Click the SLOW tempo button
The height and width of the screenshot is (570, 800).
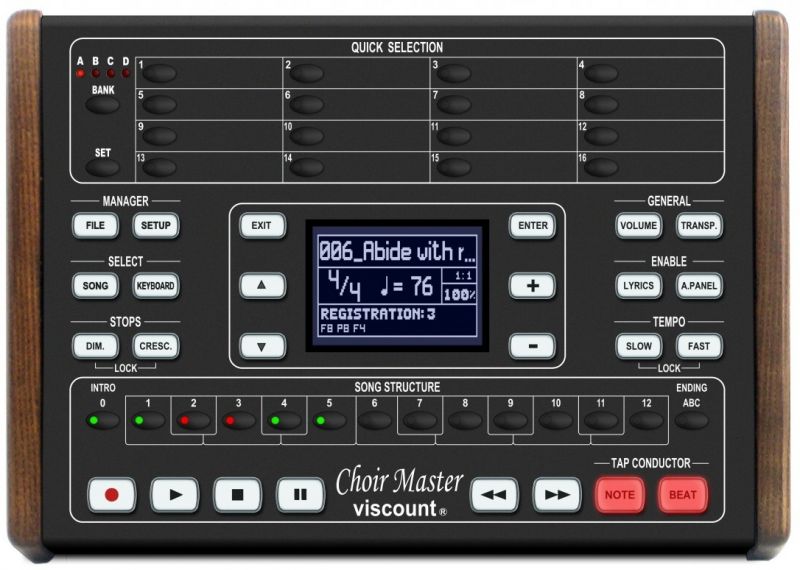pos(638,346)
